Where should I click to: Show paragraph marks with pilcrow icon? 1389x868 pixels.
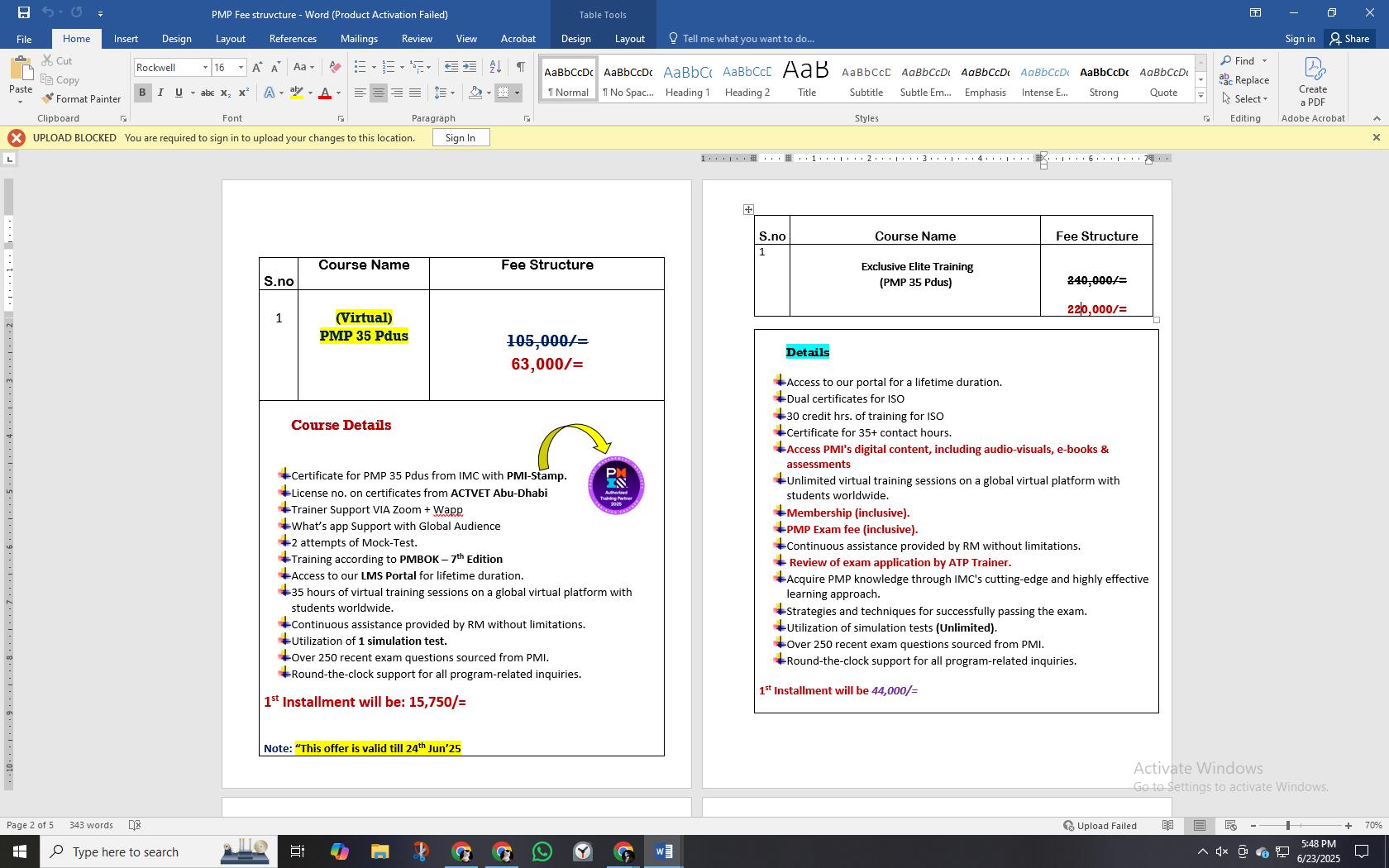pyautogui.click(x=520, y=67)
